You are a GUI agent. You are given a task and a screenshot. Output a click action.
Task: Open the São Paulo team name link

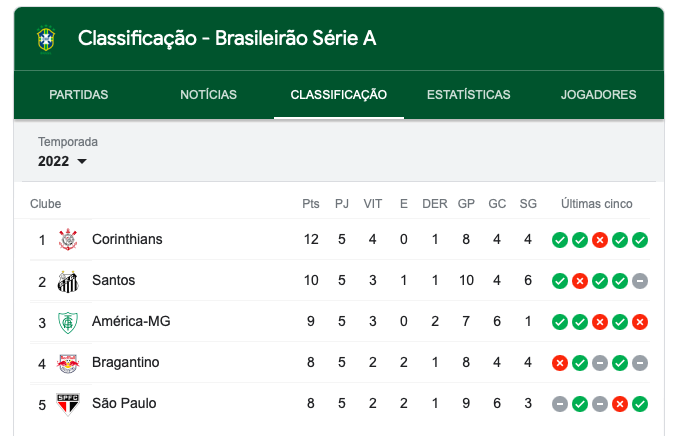pyautogui.click(x=124, y=404)
